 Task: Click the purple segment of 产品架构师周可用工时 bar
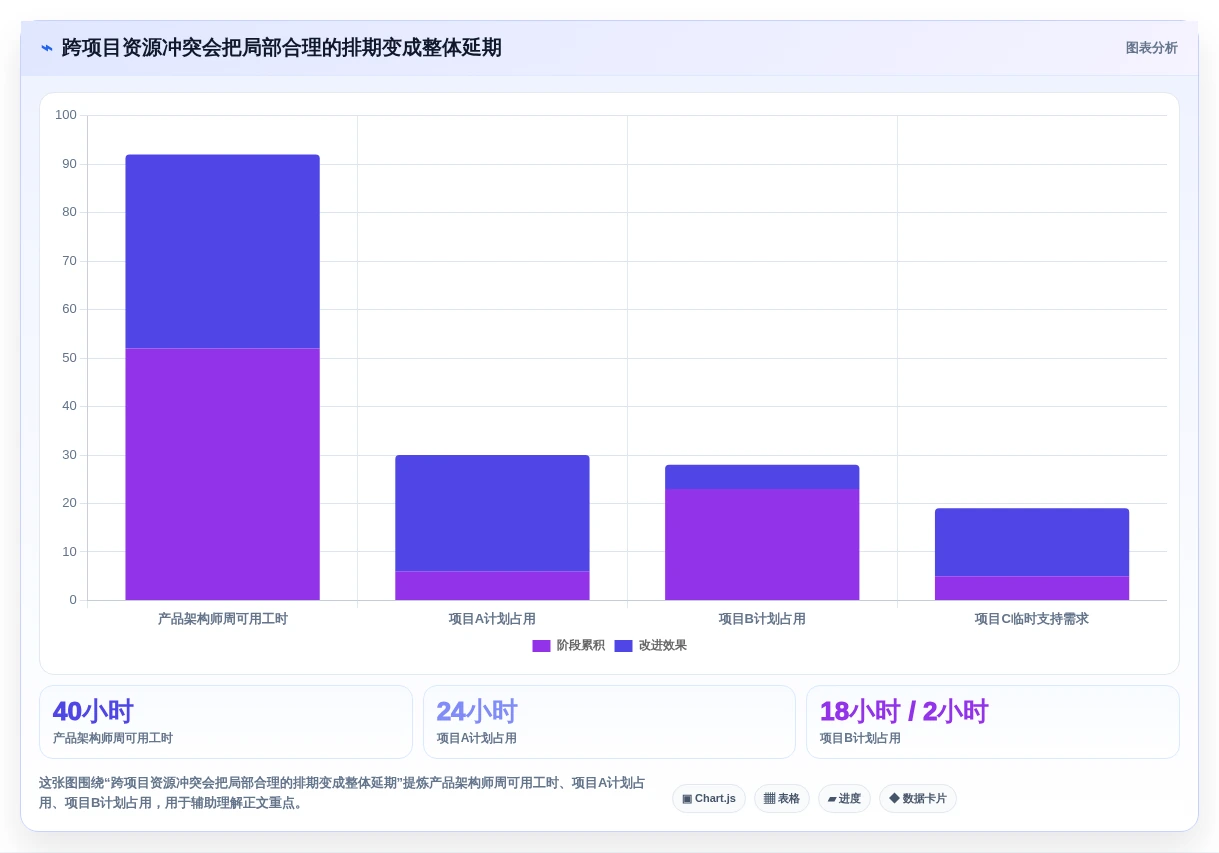pyautogui.click(x=222, y=474)
